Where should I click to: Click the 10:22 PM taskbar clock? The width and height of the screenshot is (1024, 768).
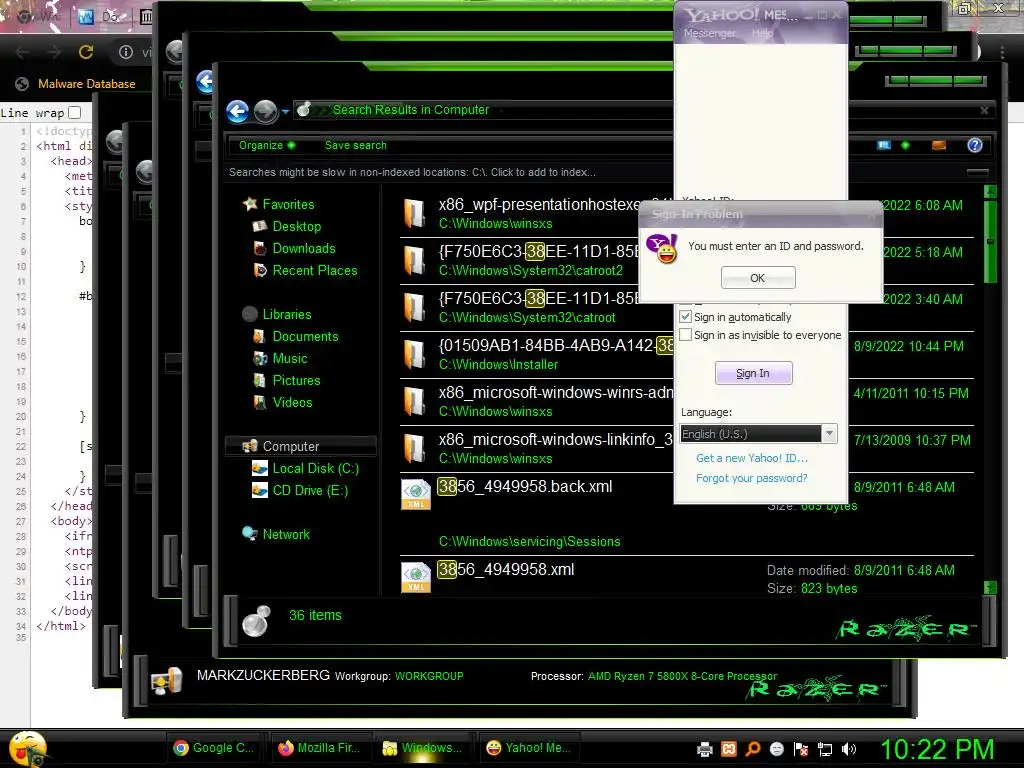pyautogui.click(x=938, y=749)
